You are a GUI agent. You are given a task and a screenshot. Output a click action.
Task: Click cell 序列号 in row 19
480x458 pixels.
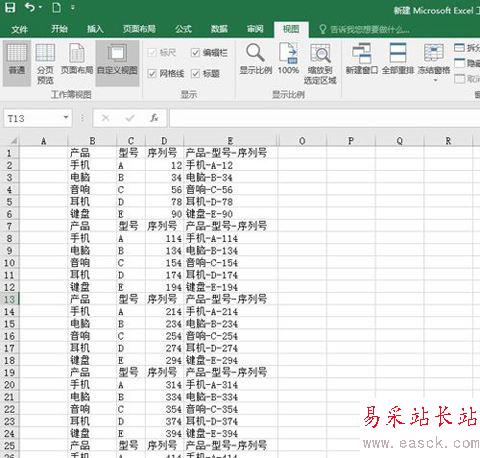(x=164, y=372)
